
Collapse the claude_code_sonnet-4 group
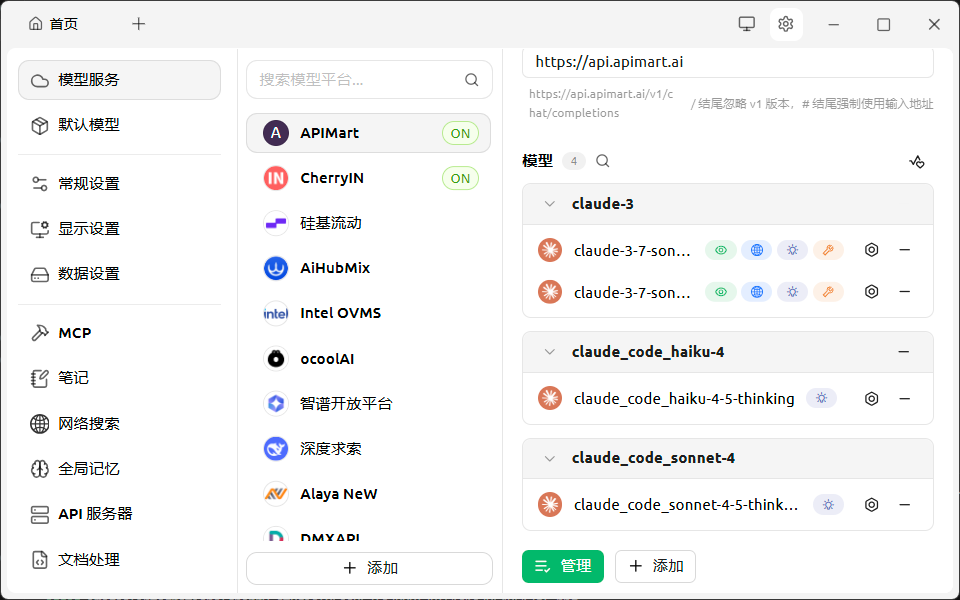(x=550, y=458)
